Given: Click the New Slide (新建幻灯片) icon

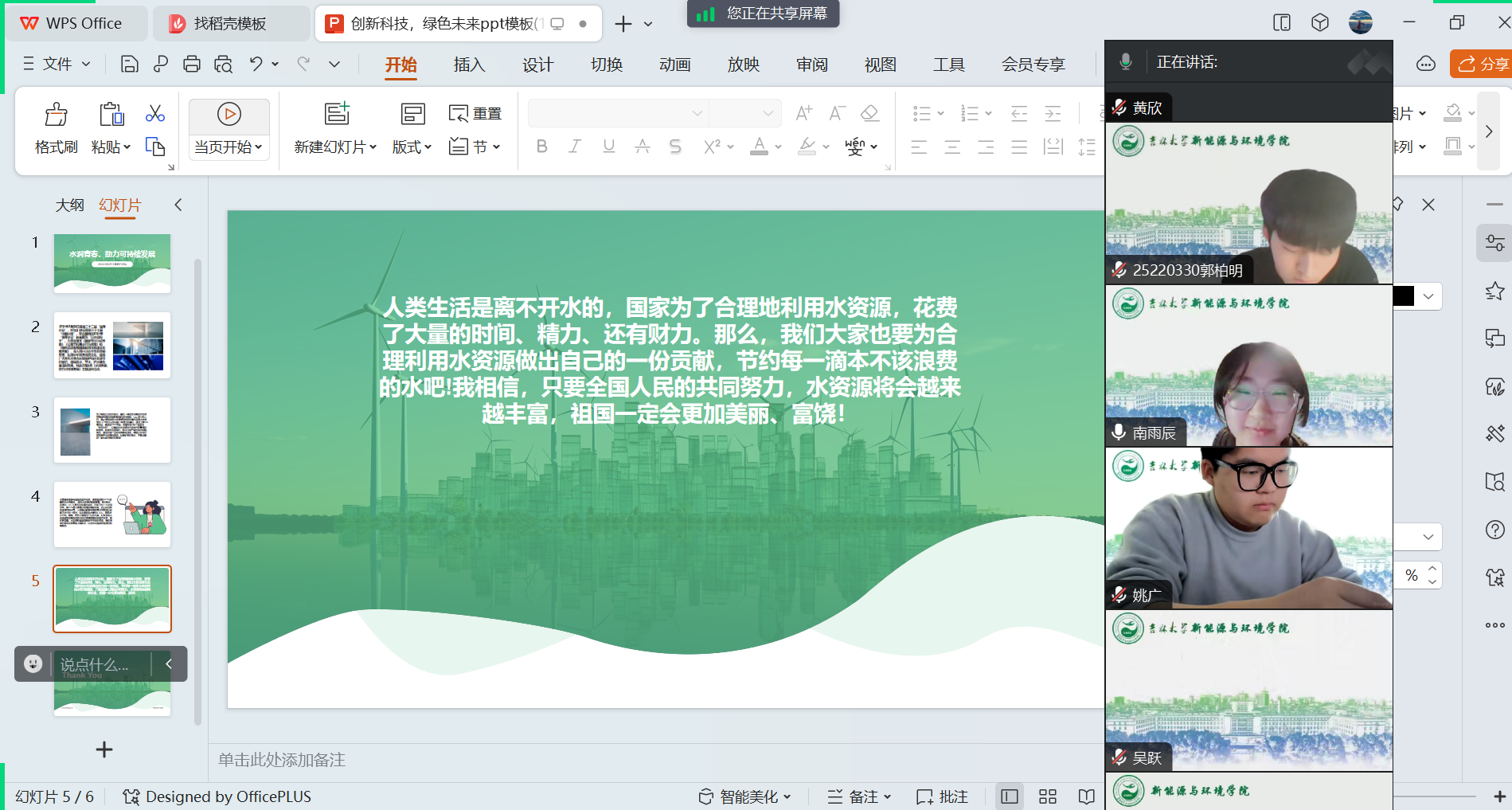Looking at the screenshot, I should 337,115.
